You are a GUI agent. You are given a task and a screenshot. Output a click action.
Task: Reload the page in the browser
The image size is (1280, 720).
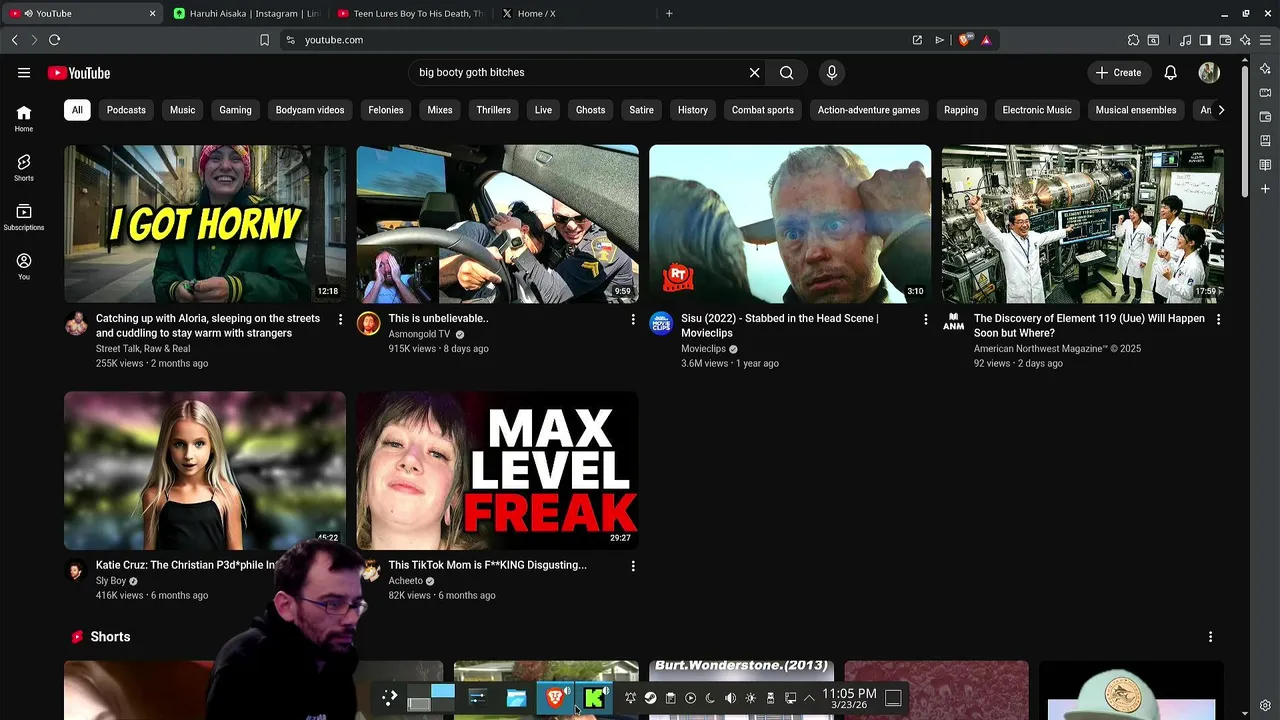(54, 40)
